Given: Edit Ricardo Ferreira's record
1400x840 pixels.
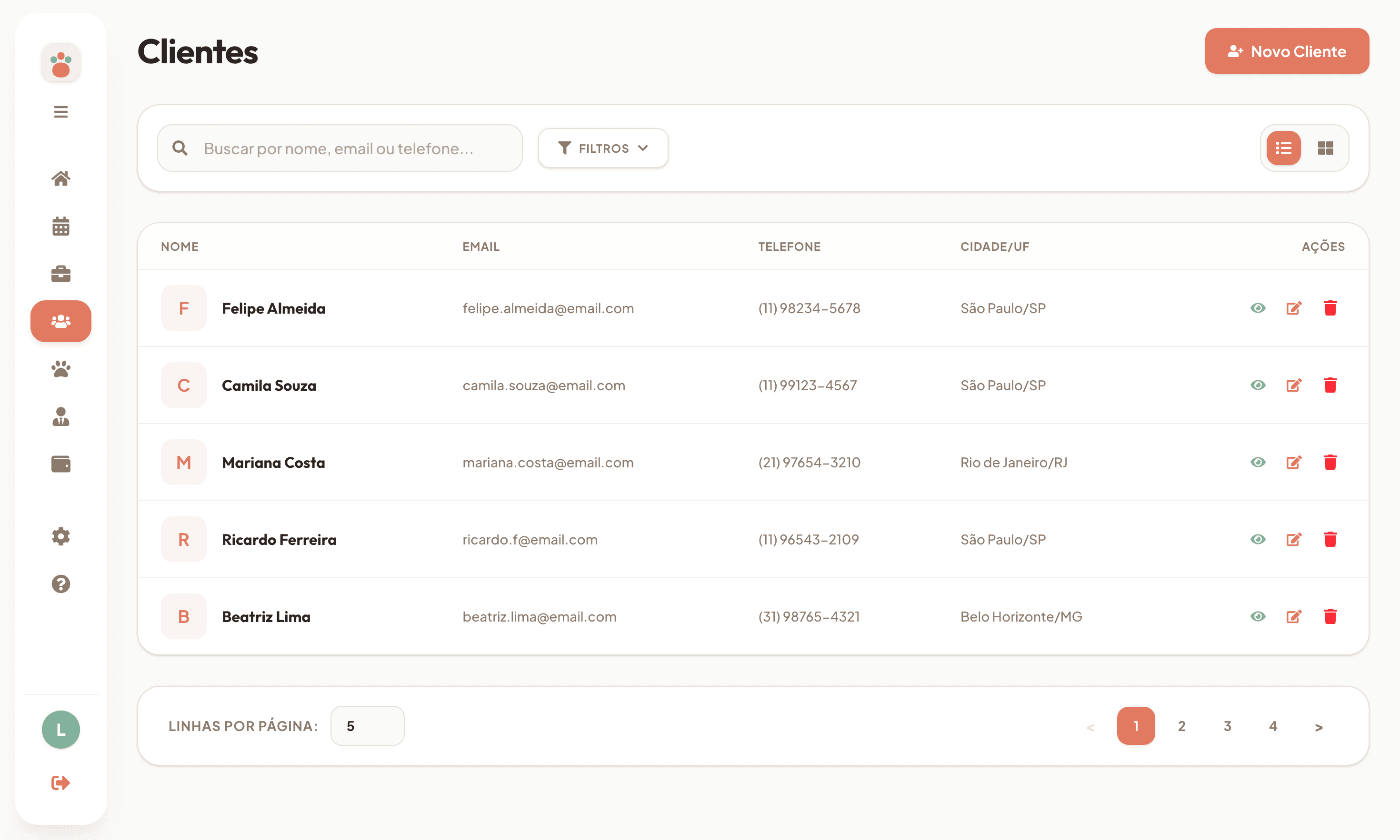Looking at the screenshot, I should (1294, 539).
